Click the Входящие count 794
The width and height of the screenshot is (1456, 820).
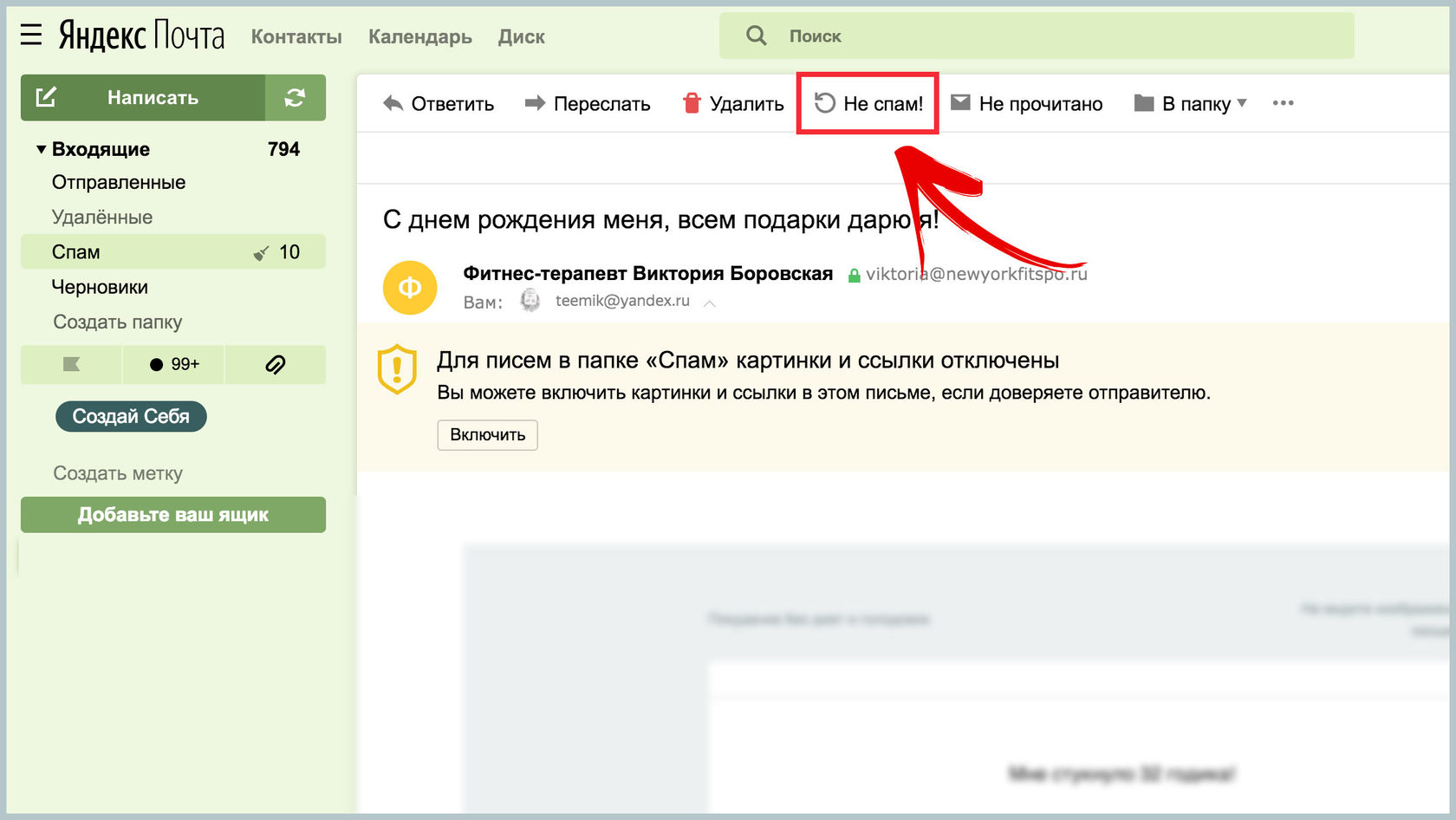283,149
